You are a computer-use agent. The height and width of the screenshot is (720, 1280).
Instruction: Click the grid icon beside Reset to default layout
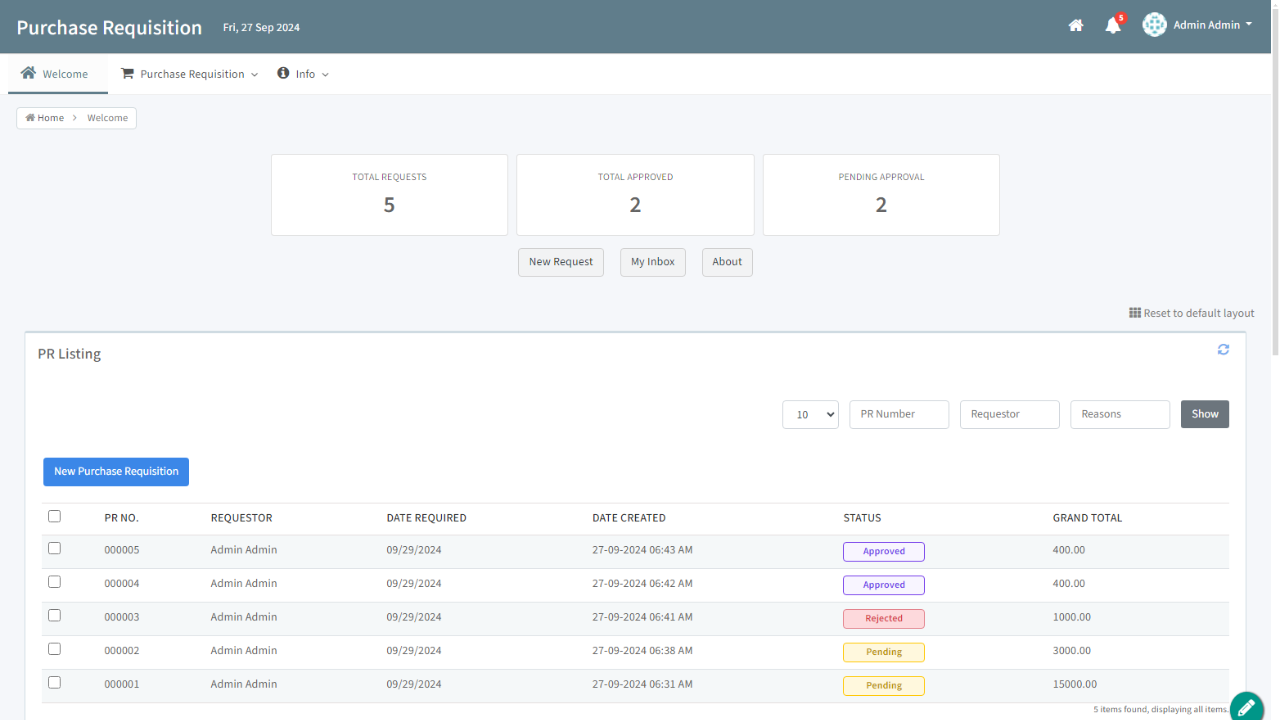click(x=1135, y=313)
